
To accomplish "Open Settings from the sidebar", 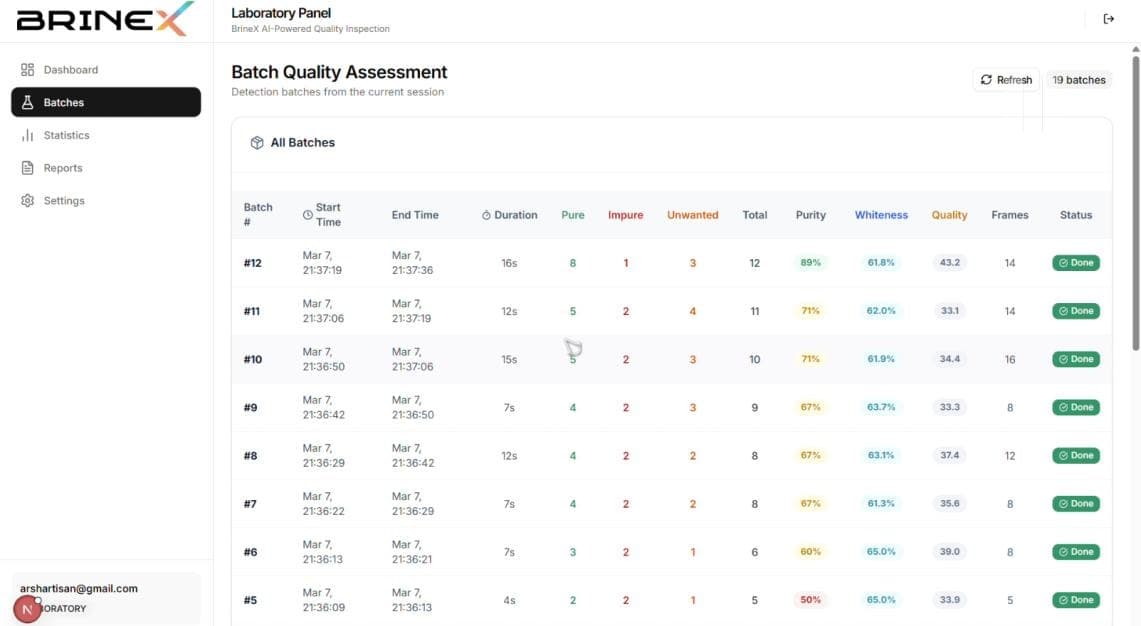I will coord(106,201).
